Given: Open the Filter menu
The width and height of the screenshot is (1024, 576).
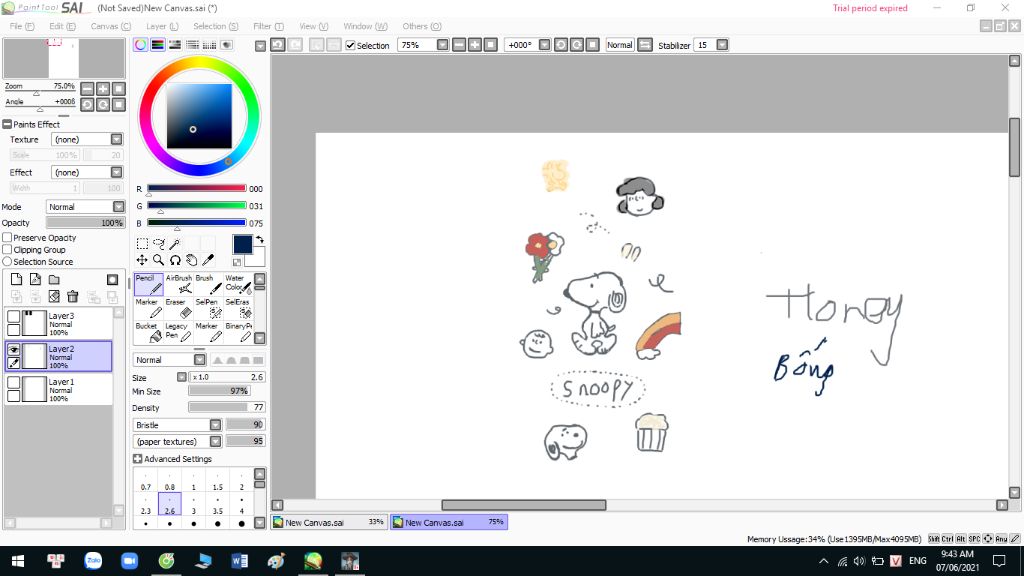Looking at the screenshot, I should (x=268, y=26).
